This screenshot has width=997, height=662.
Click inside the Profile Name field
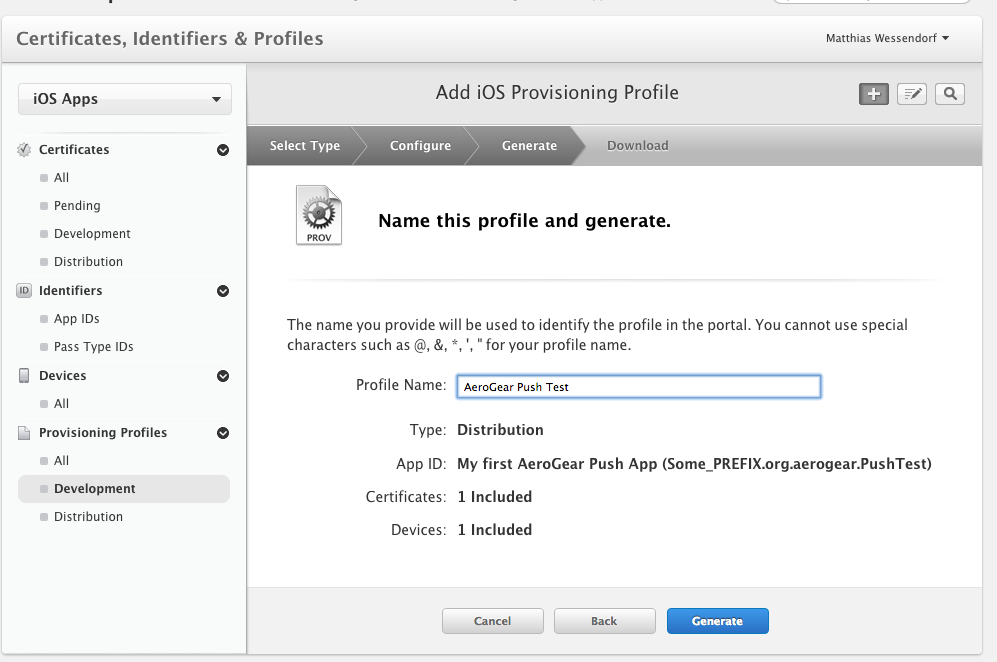(x=637, y=386)
